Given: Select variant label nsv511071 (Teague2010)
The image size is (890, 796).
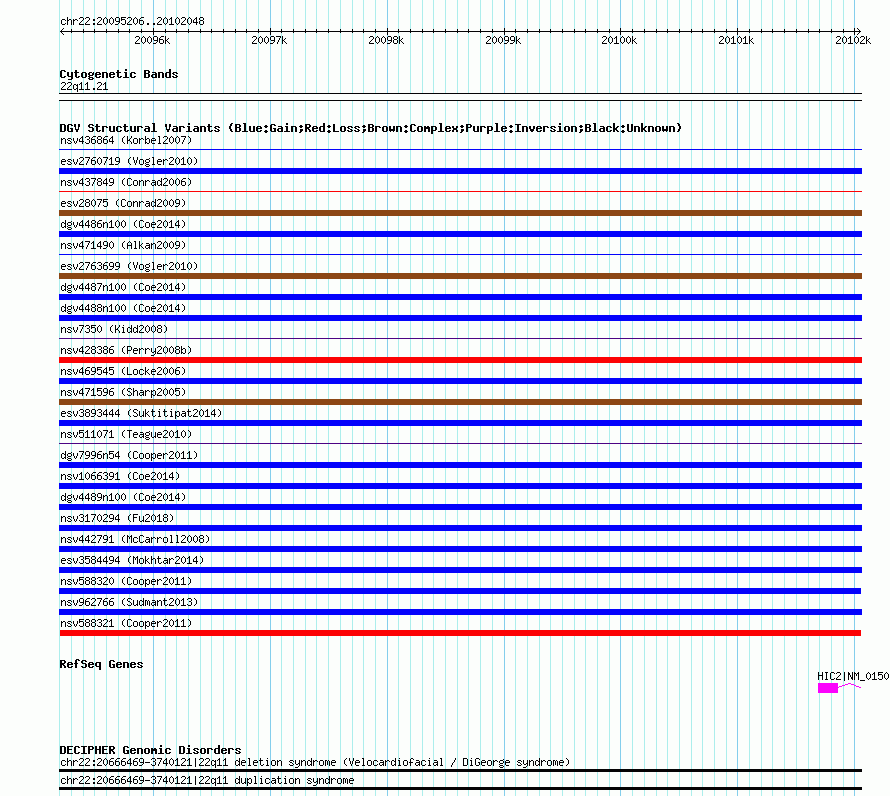Looking at the screenshot, I should click(x=126, y=434).
